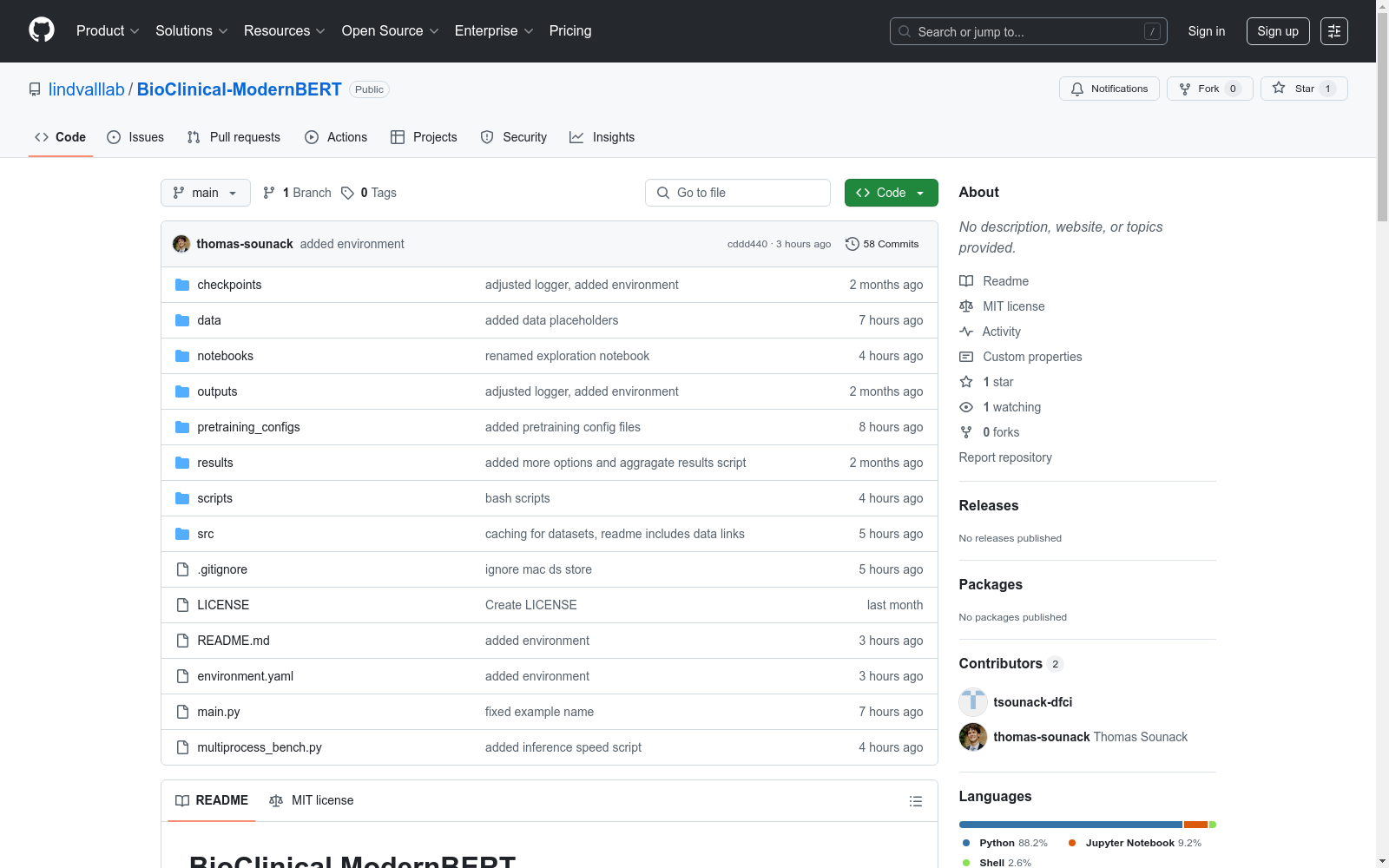1389x868 pixels.
Task: Star this repository
Action: pyautogui.click(x=1304, y=89)
